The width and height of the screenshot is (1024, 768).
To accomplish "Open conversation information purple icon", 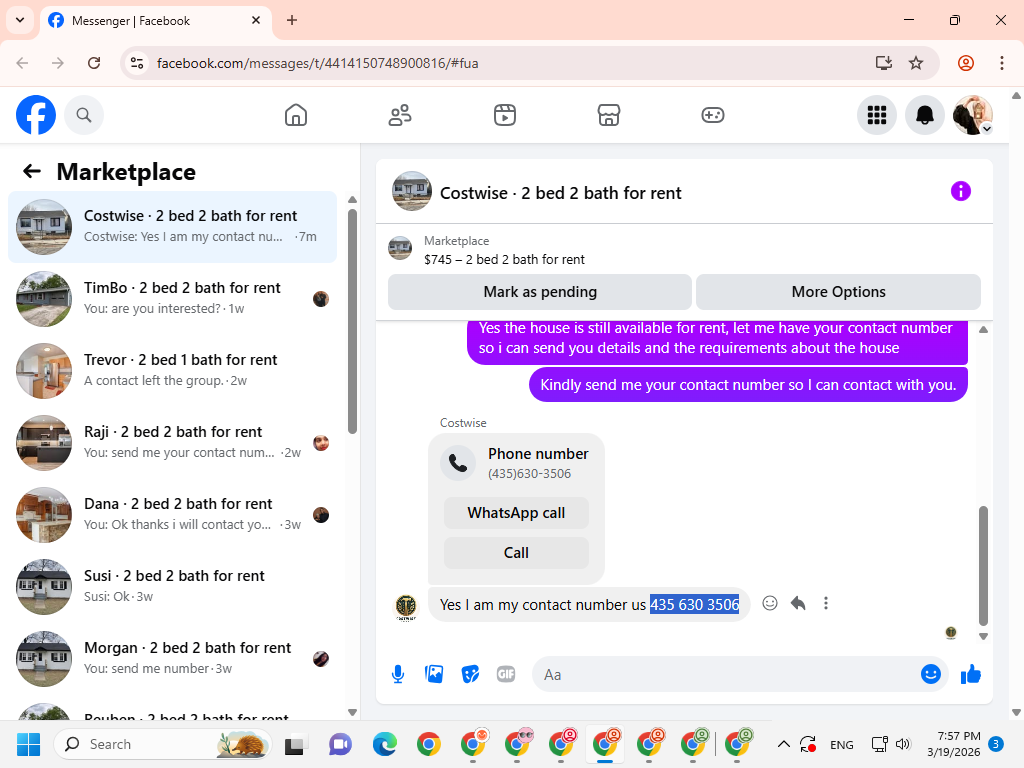I will 961,191.
